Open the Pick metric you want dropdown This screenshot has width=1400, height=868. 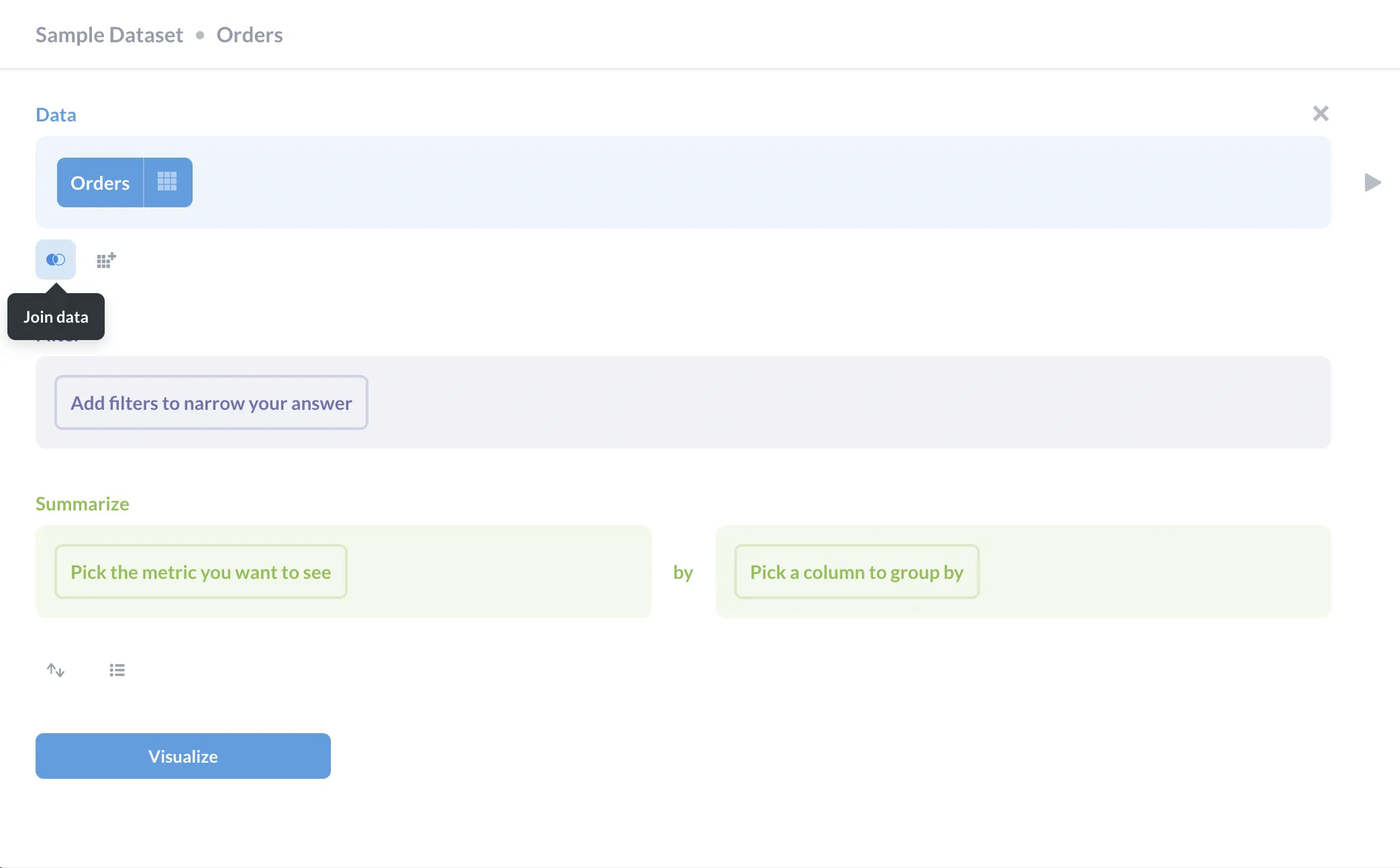(200, 571)
